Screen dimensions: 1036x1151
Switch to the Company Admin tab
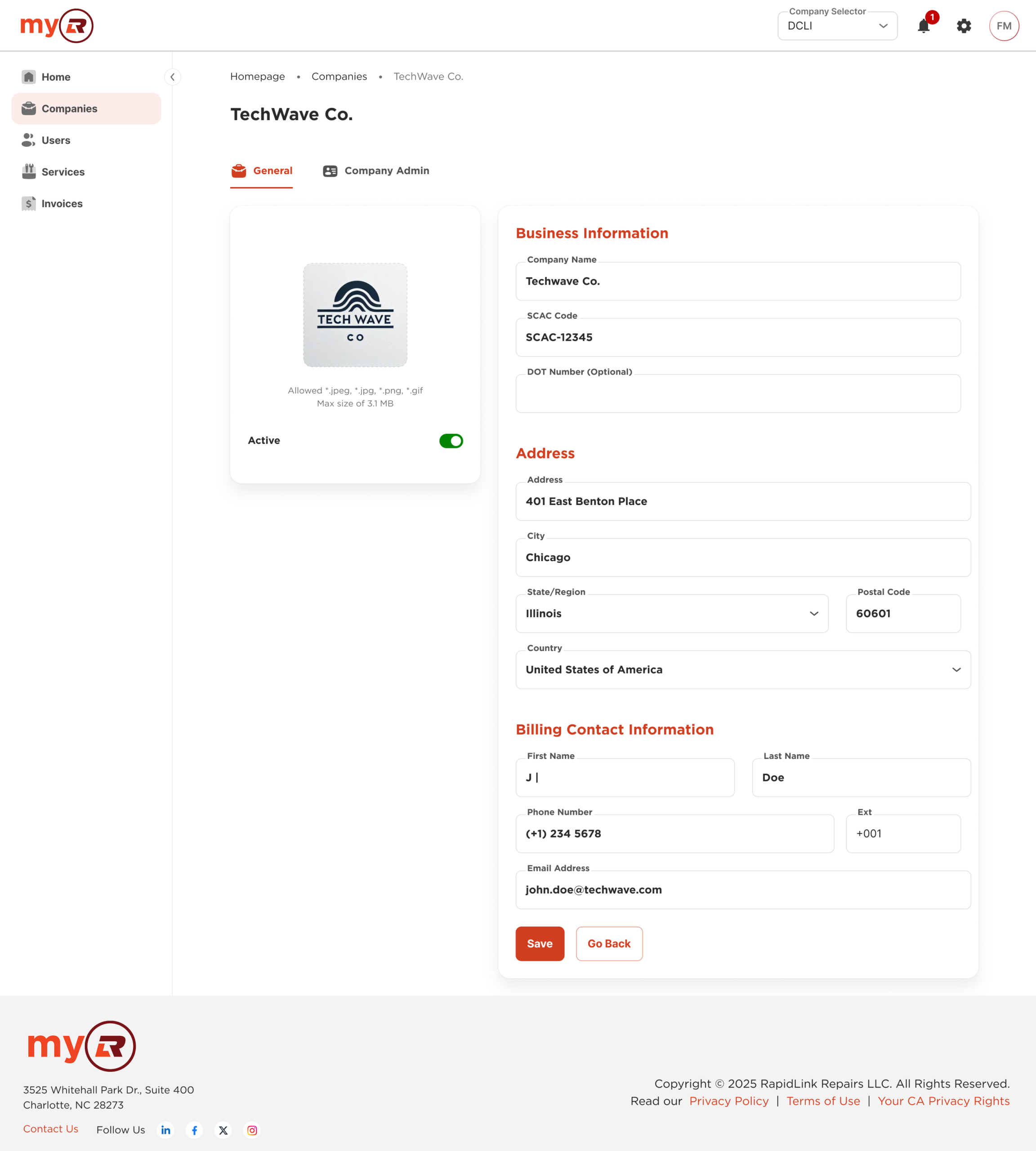tap(376, 171)
